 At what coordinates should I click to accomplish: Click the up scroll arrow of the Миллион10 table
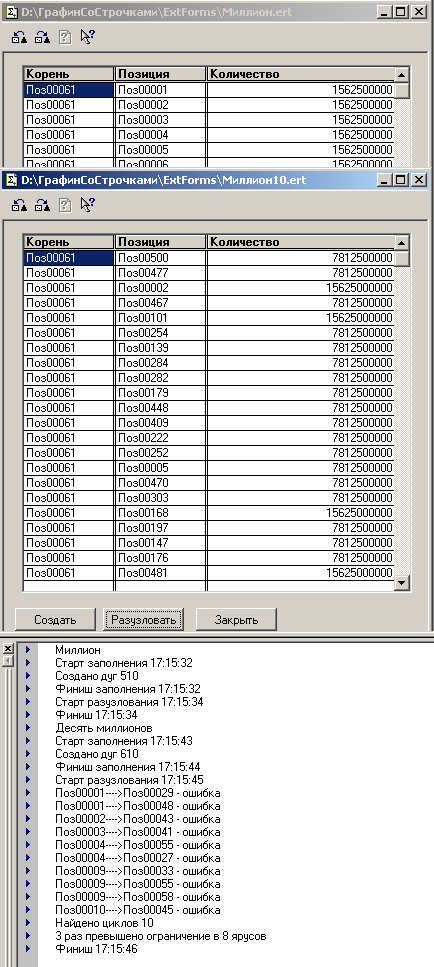coord(402,242)
